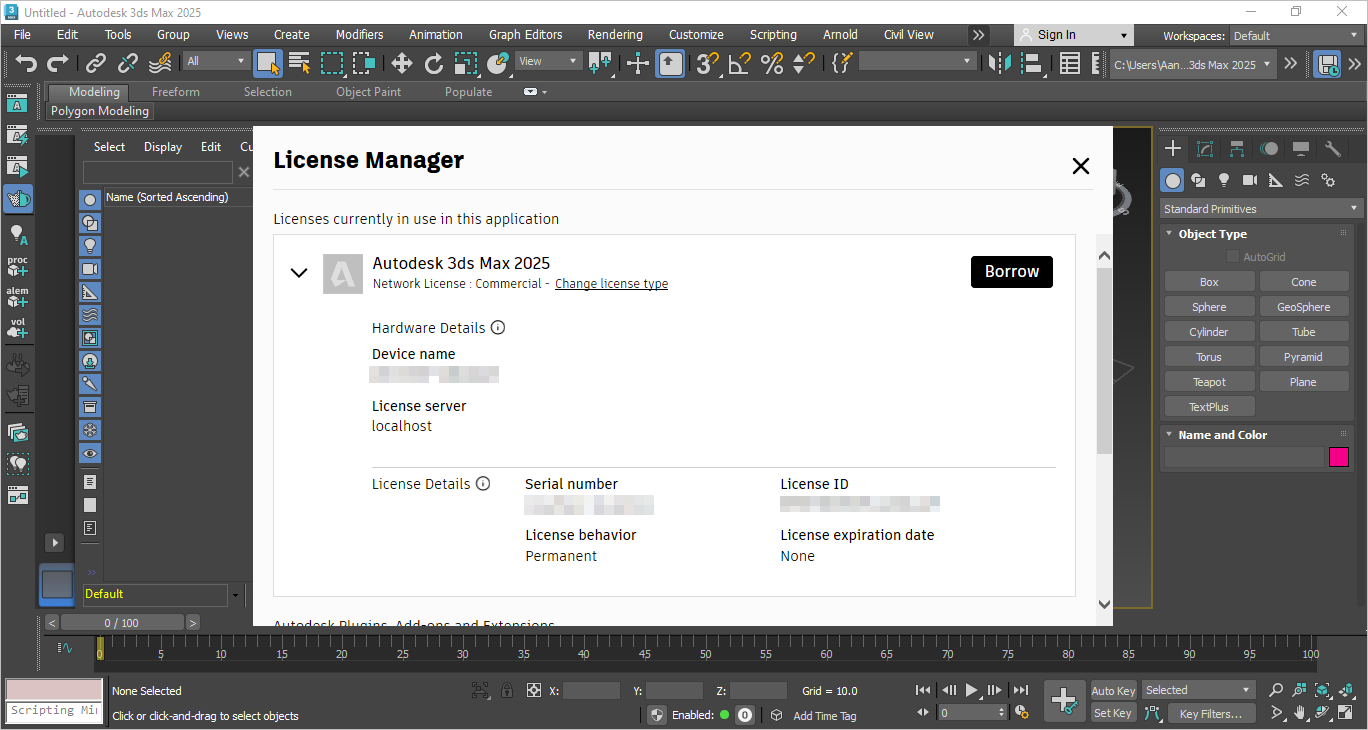This screenshot has width=1368, height=730.
Task: Open the Workspaces Default dropdown
Action: (x=1296, y=35)
